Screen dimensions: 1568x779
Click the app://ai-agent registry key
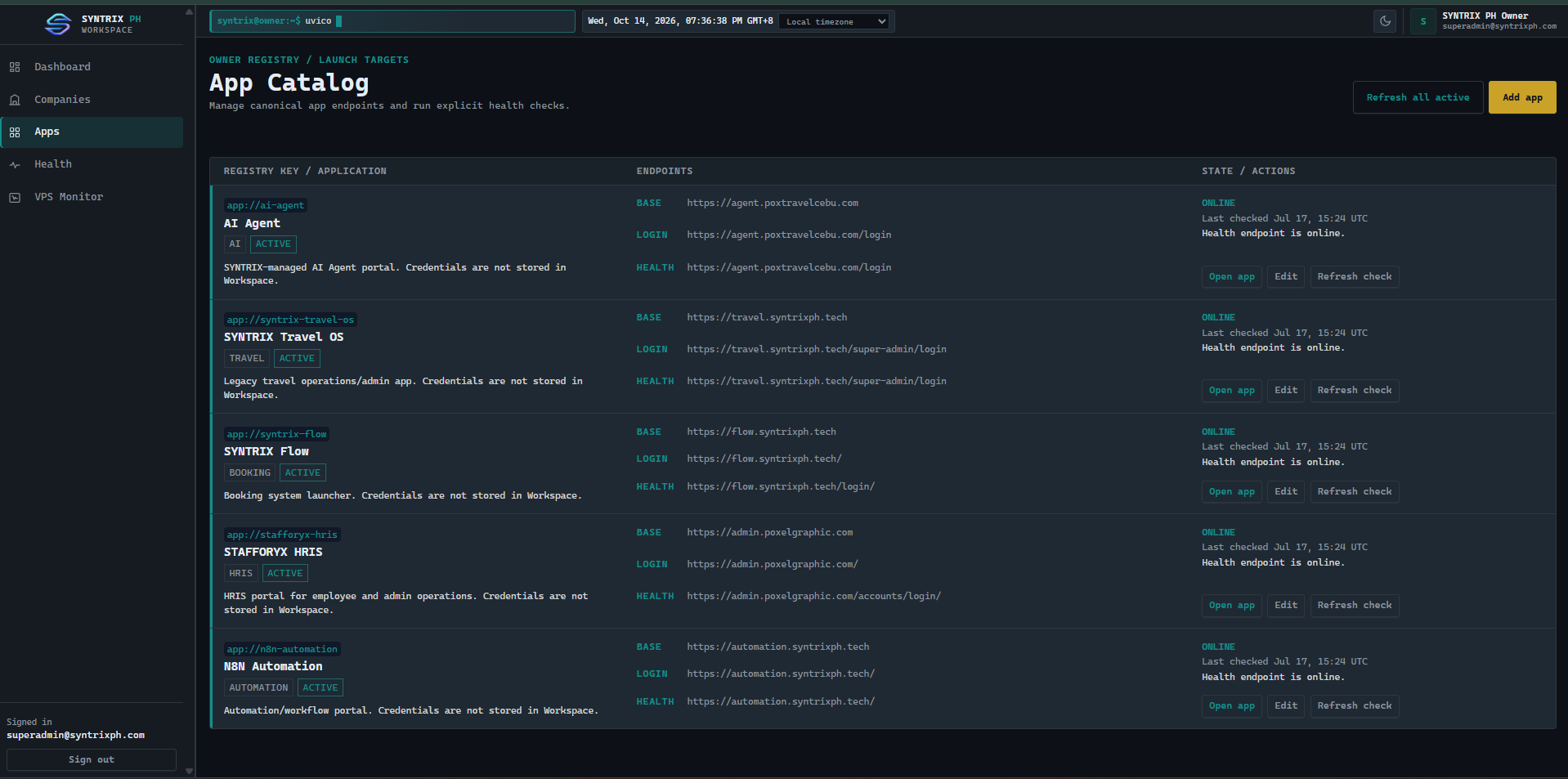[x=266, y=205]
